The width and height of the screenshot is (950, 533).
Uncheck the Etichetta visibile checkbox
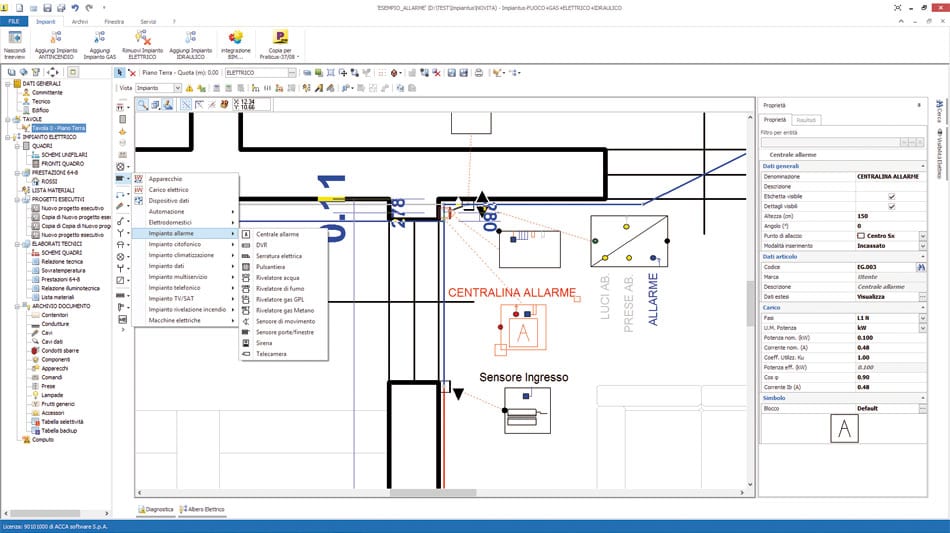click(891, 196)
